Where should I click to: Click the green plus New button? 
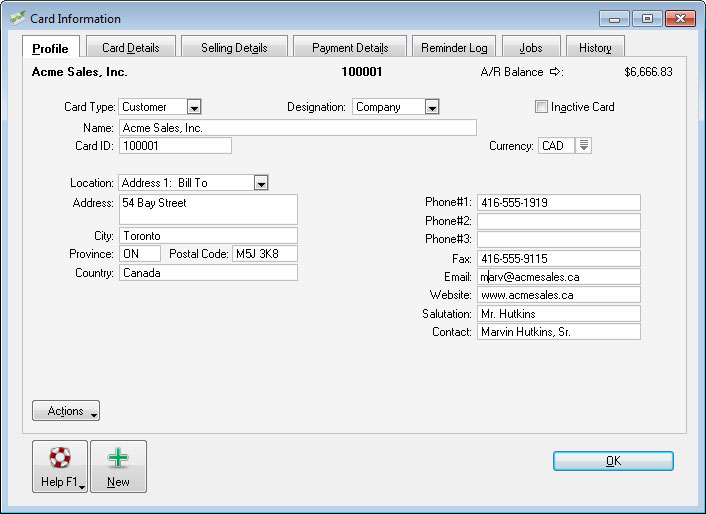(x=118, y=466)
